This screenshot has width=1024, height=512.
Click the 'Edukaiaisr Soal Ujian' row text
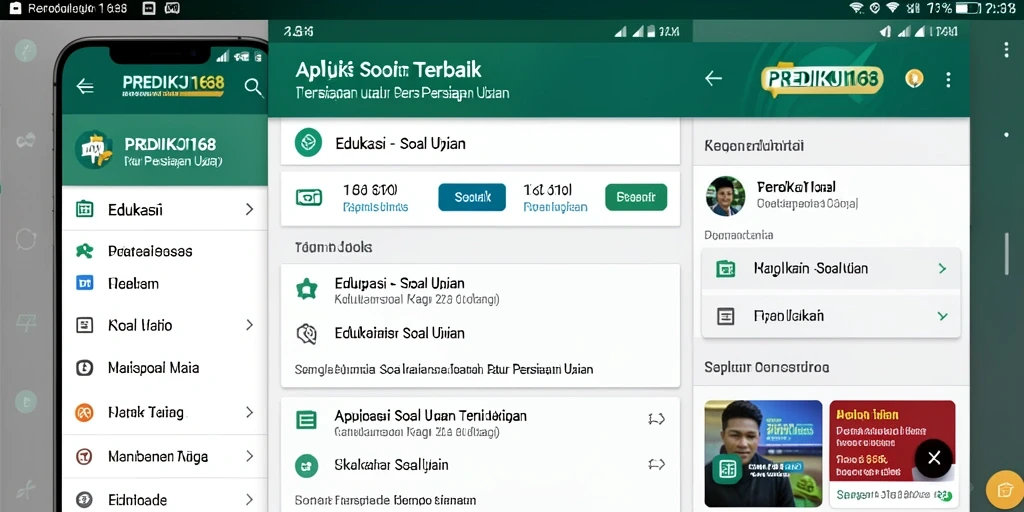click(400, 333)
